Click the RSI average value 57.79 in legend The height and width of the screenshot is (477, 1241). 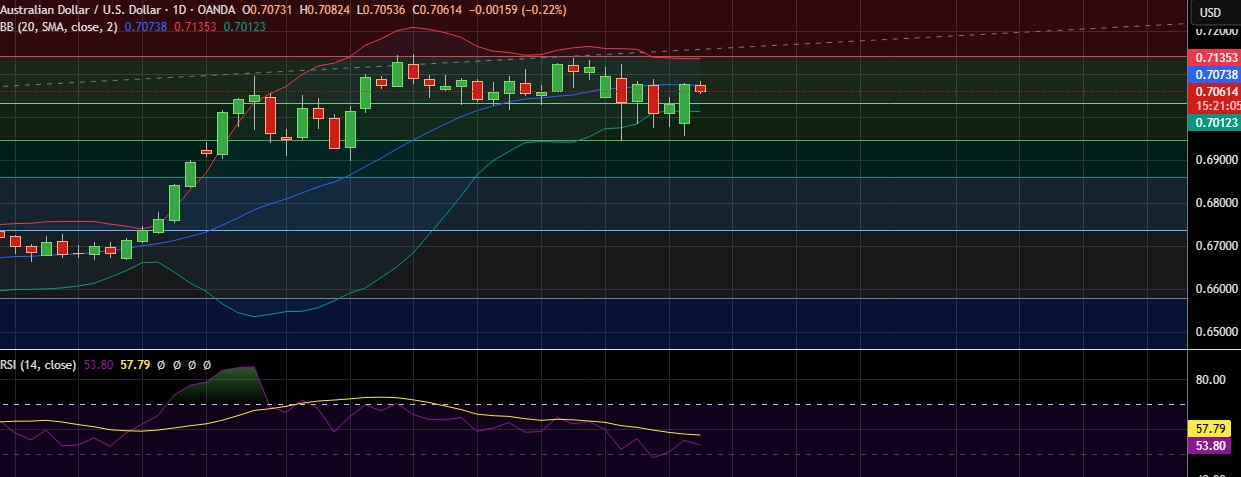[135, 365]
